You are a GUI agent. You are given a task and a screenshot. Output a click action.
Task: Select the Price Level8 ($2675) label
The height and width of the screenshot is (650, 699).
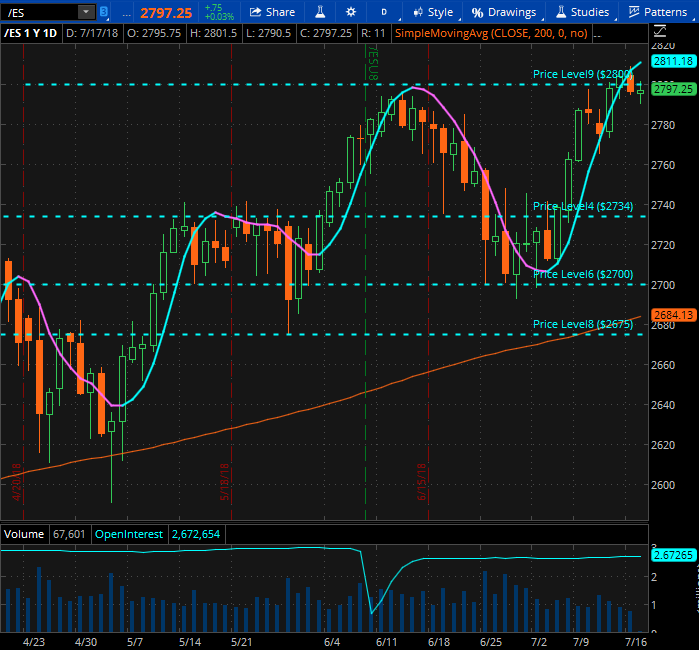coord(583,324)
